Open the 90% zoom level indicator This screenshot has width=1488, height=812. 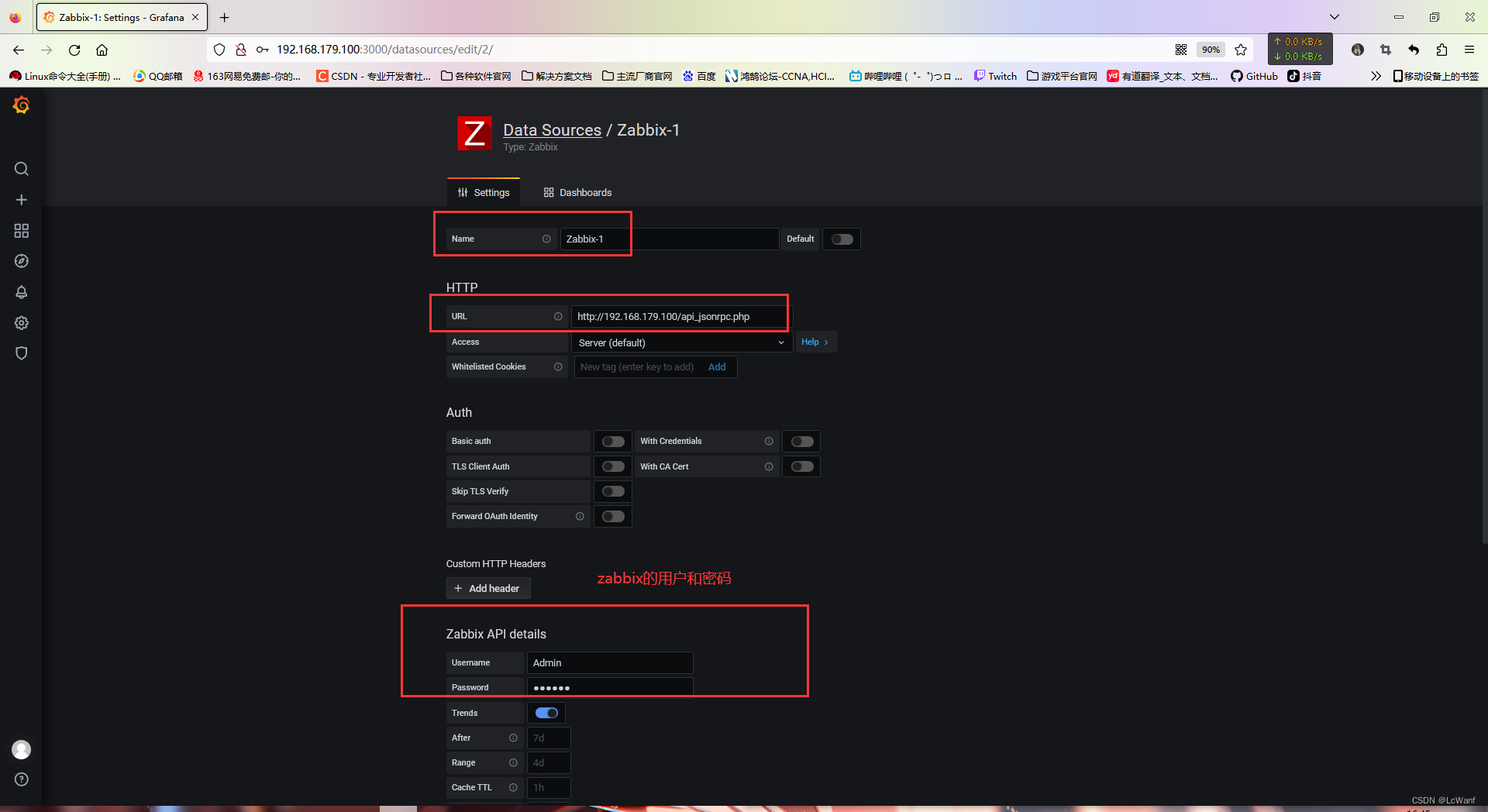pyautogui.click(x=1211, y=50)
